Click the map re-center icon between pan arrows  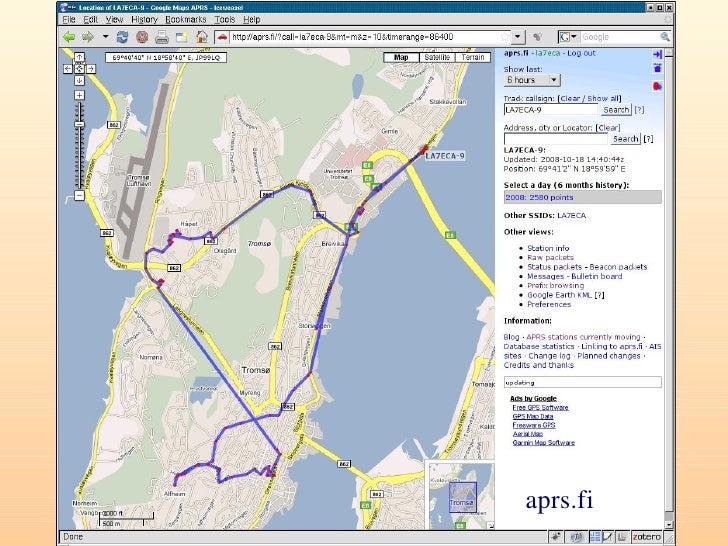click(x=79, y=69)
